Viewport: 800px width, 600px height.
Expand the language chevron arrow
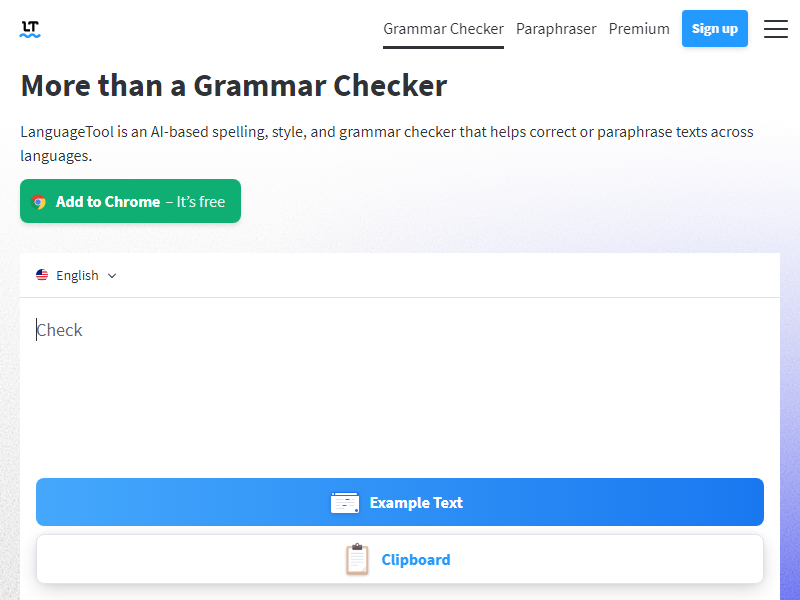(x=112, y=276)
